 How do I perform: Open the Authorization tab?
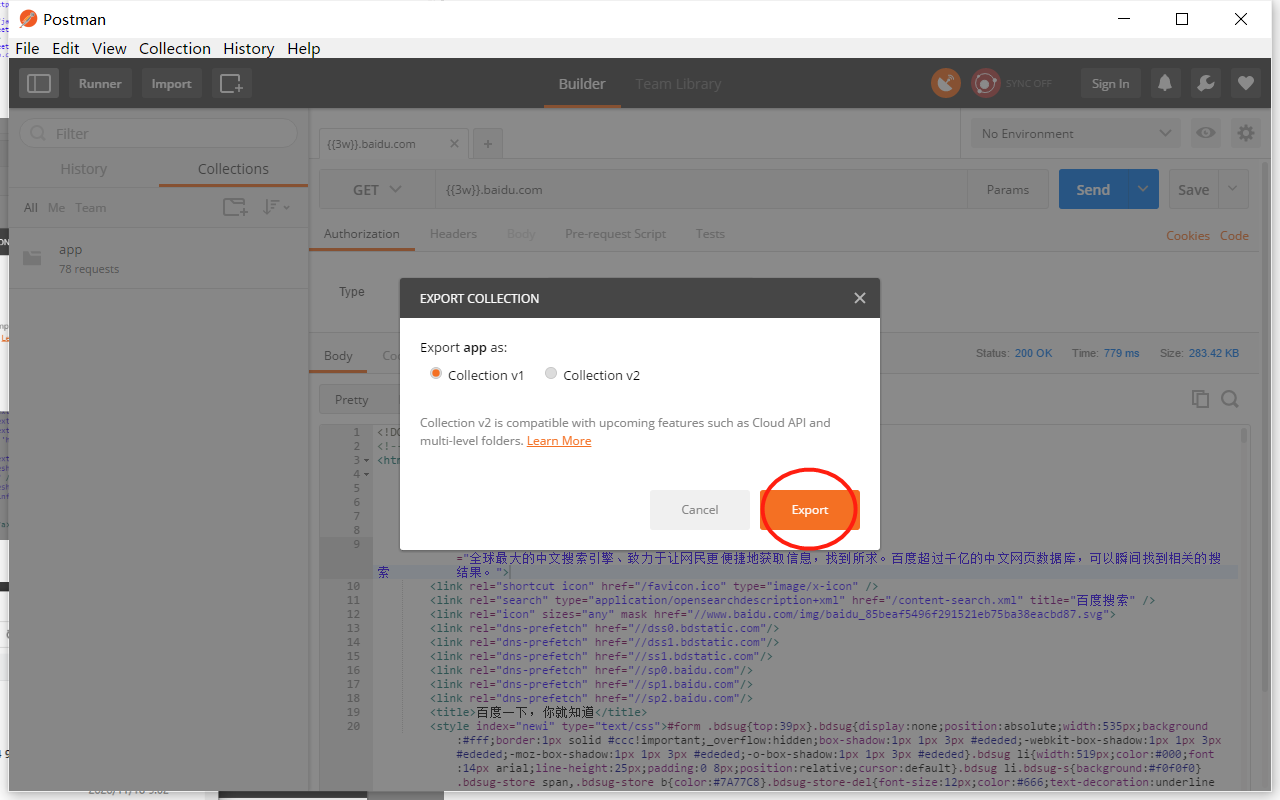click(362, 234)
